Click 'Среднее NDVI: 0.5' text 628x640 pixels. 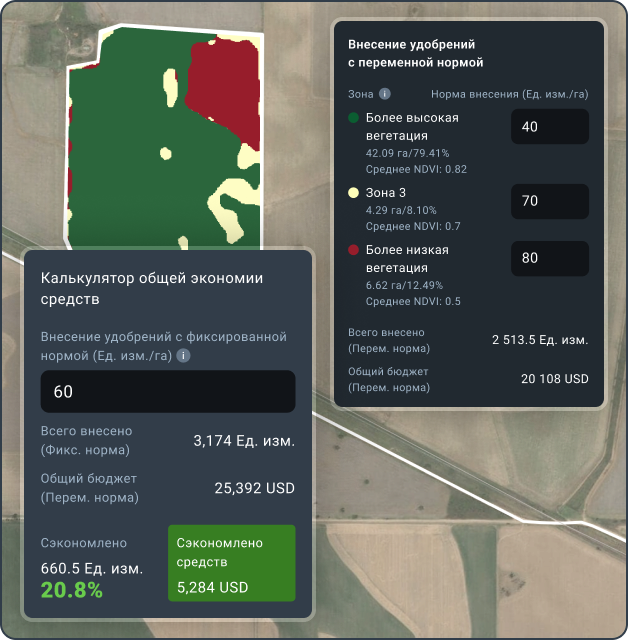pyautogui.click(x=413, y=302)
